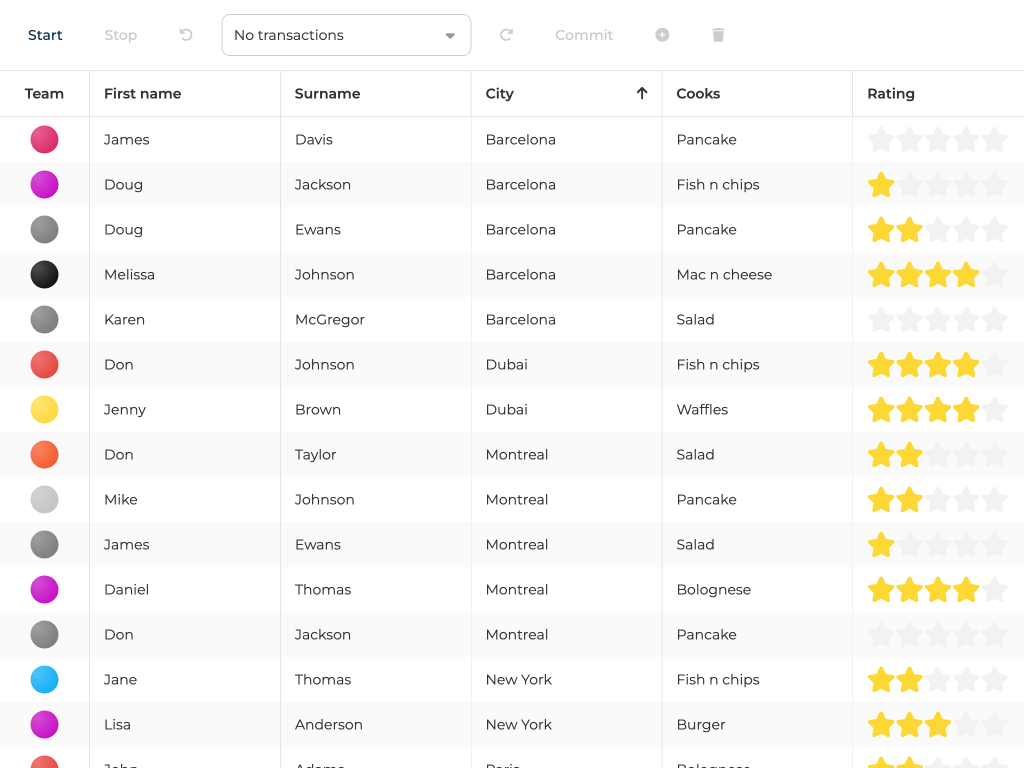The width and height of the screenshot is (1024, 768).
Task: Click the trash delete icon
Action: 718,35
